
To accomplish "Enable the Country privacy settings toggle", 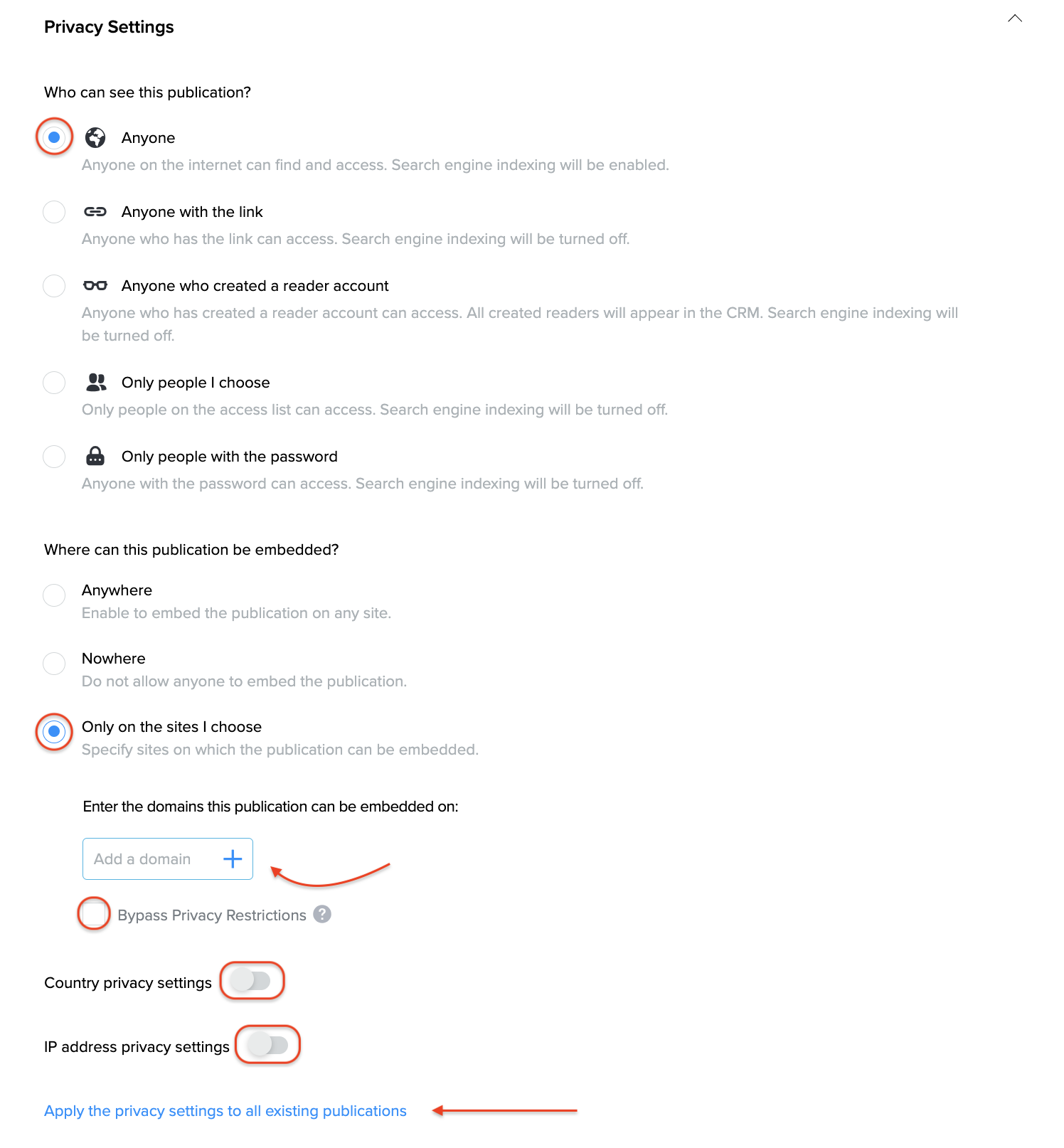I will pos(251,981).
